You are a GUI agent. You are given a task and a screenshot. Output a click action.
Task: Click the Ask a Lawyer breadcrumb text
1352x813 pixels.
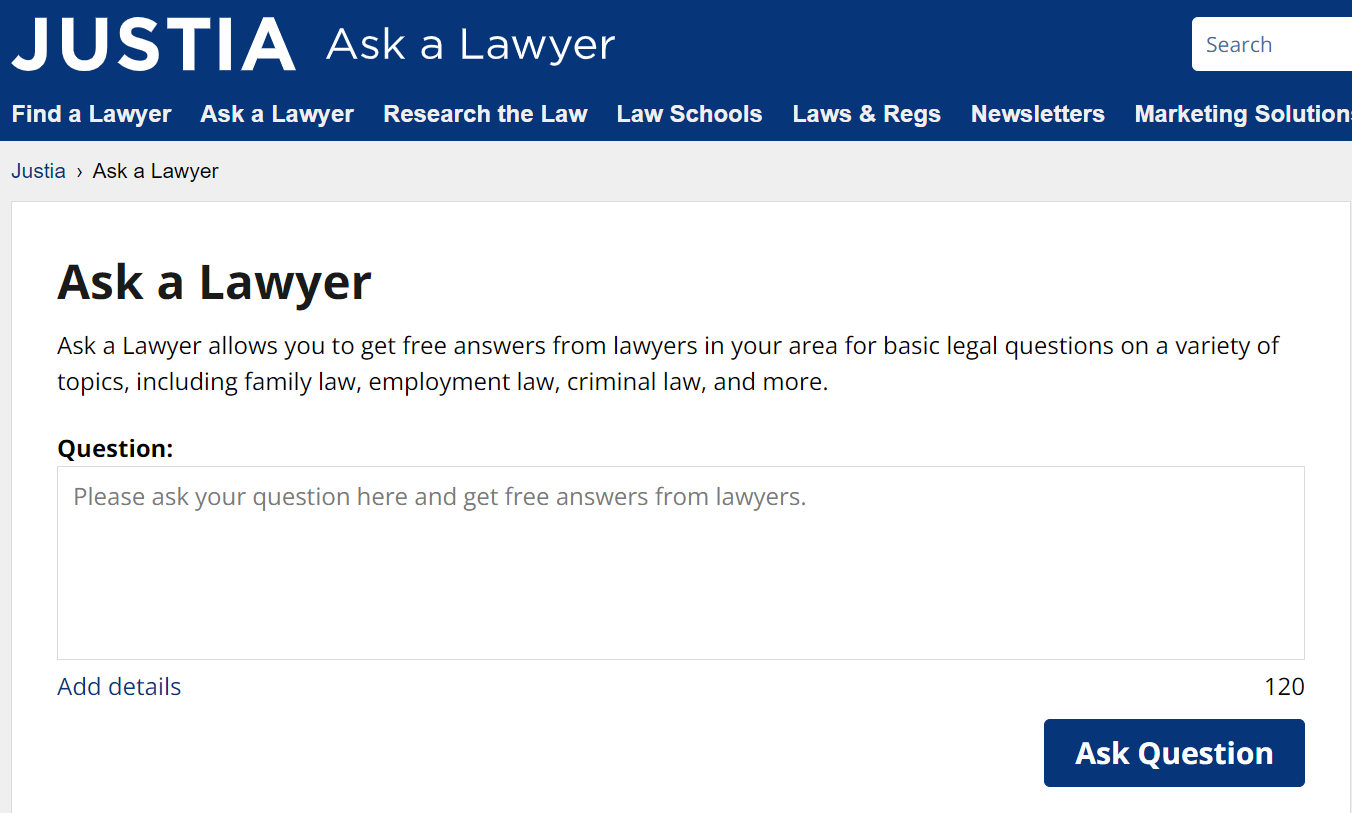[155, 171]
